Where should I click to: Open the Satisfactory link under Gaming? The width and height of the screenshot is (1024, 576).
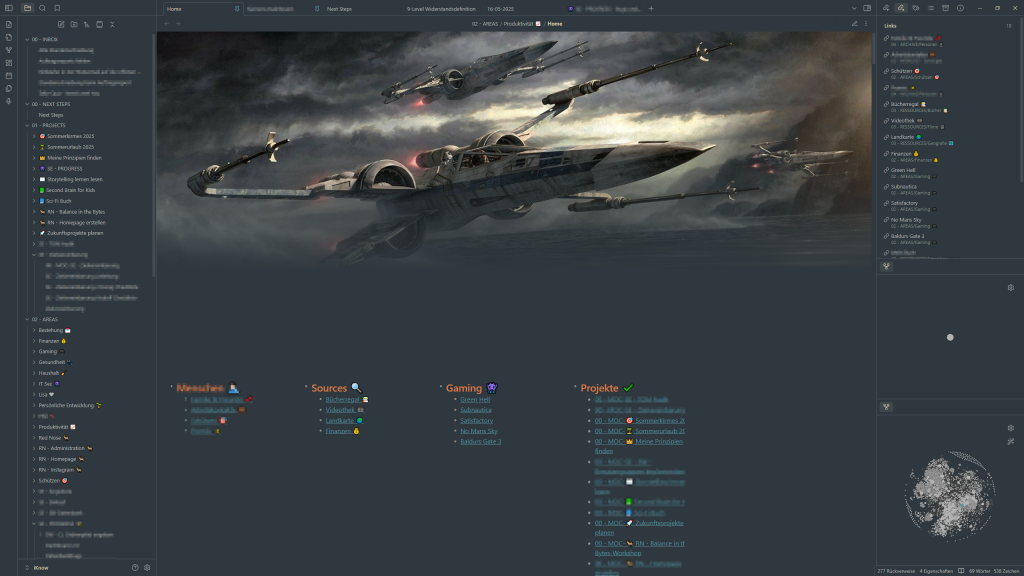476,420
